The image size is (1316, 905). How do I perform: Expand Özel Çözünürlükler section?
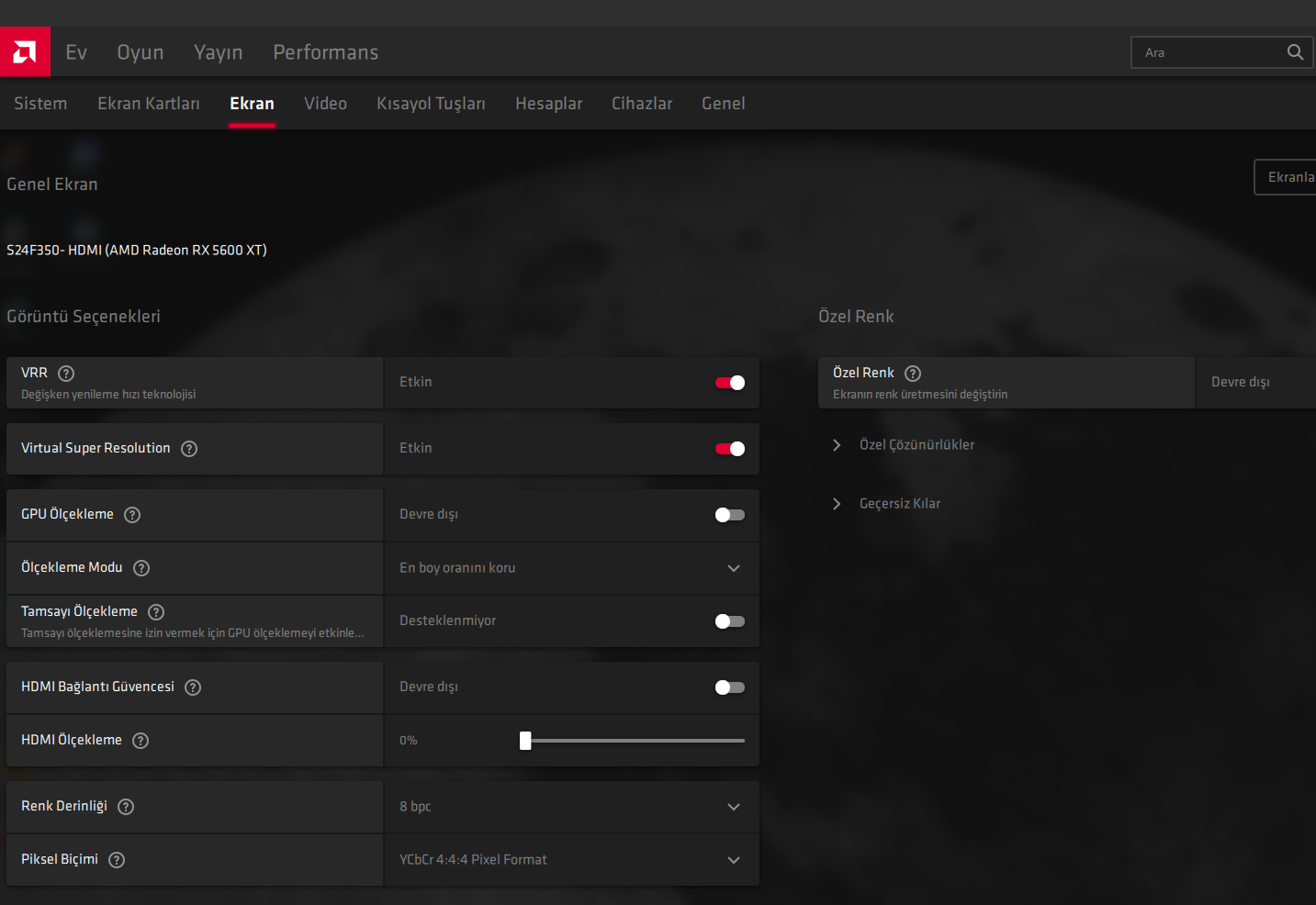904,445
